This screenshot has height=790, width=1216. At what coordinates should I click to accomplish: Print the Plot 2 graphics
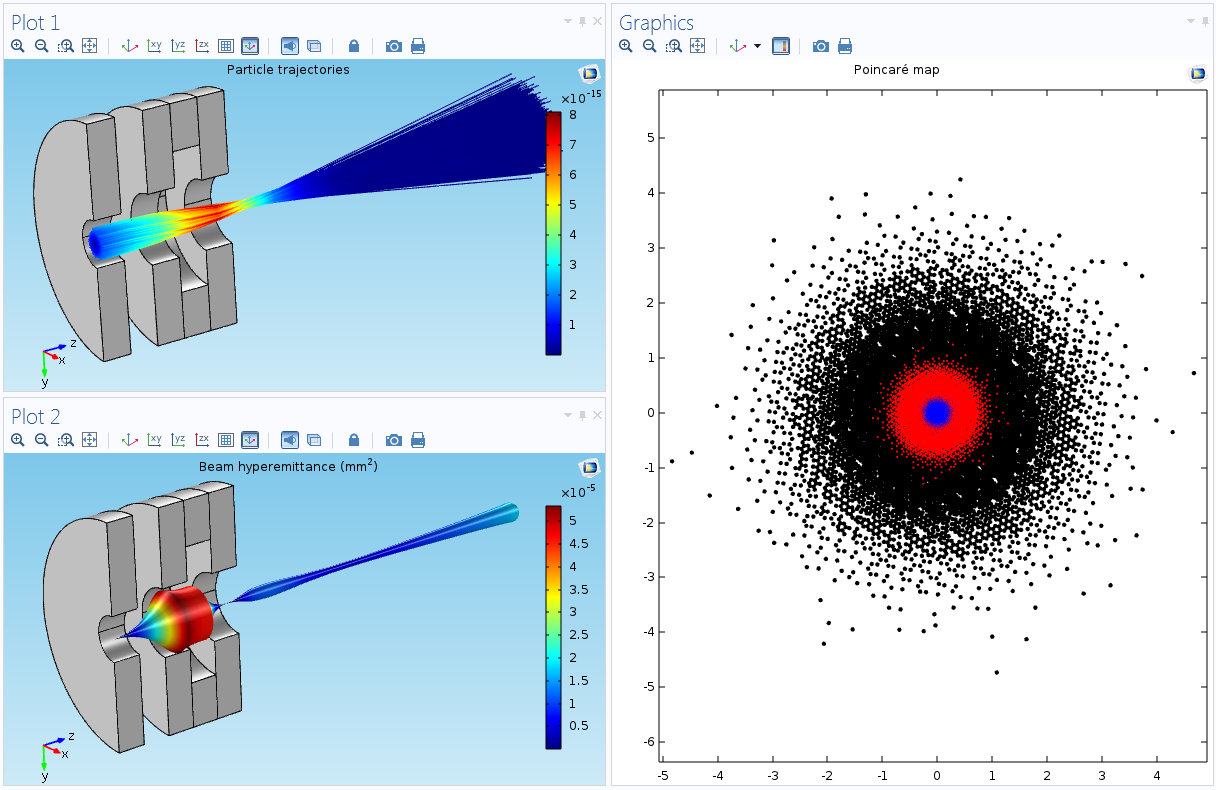point(418,440)
